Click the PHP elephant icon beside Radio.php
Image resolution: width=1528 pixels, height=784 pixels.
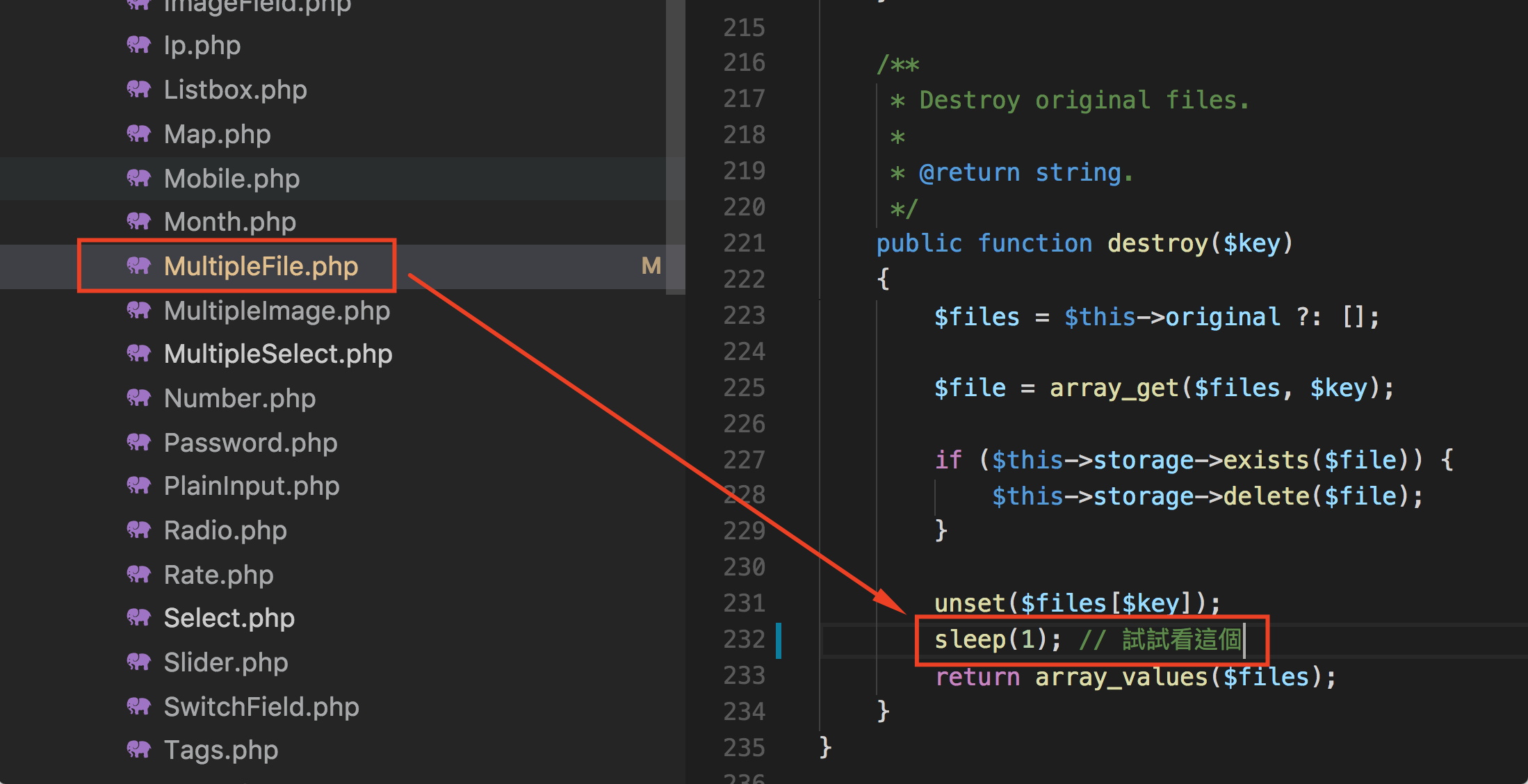click(x=139, y=530)
